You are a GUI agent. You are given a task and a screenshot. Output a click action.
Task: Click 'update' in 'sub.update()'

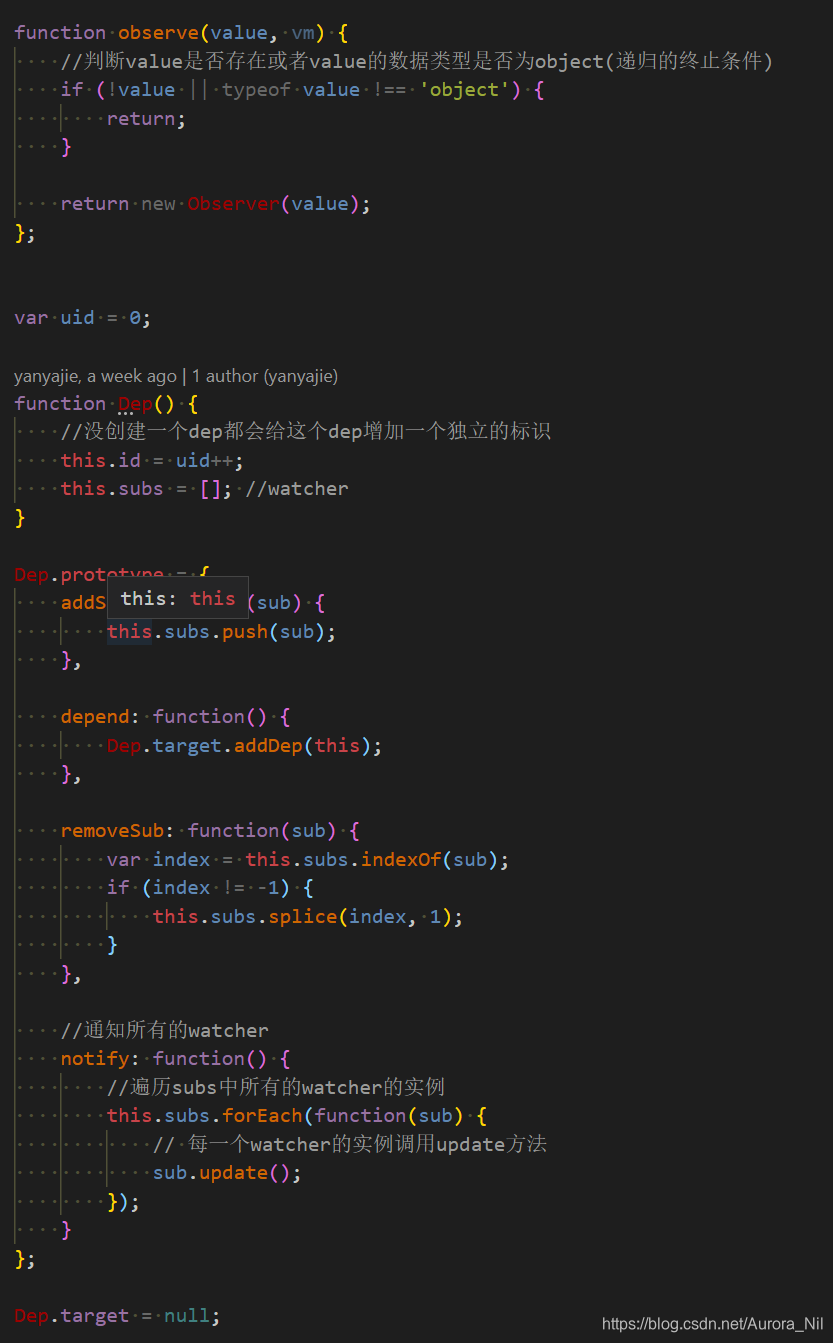tap(233, 1172)
